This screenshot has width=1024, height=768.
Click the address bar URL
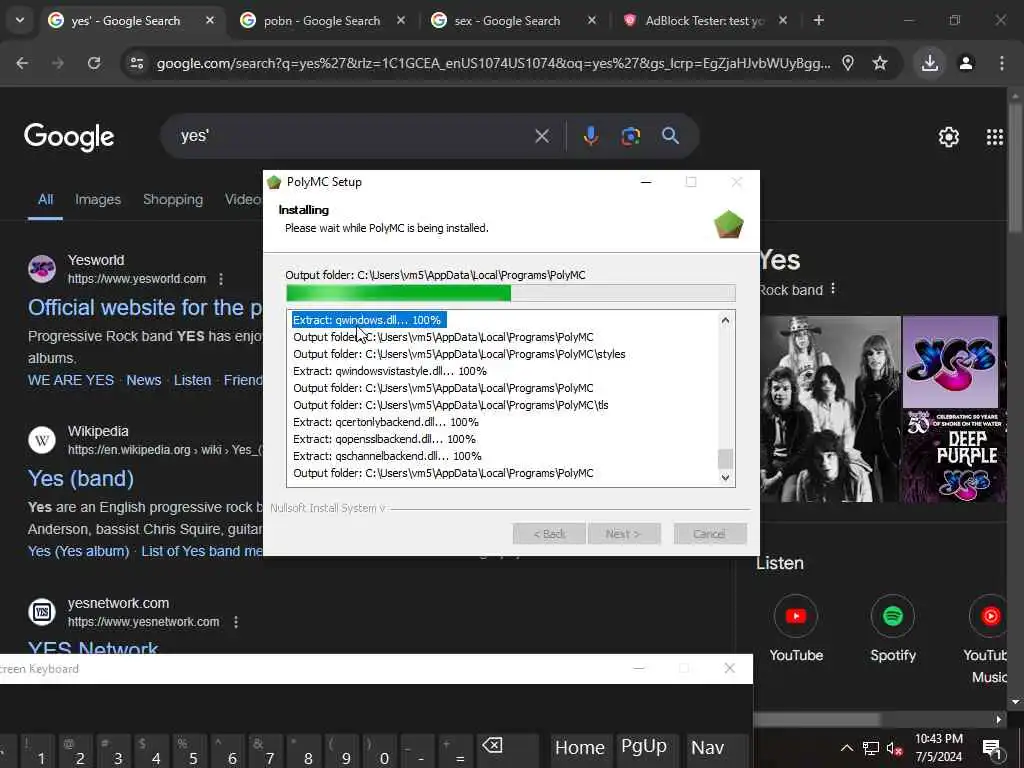tap(493, 63)
